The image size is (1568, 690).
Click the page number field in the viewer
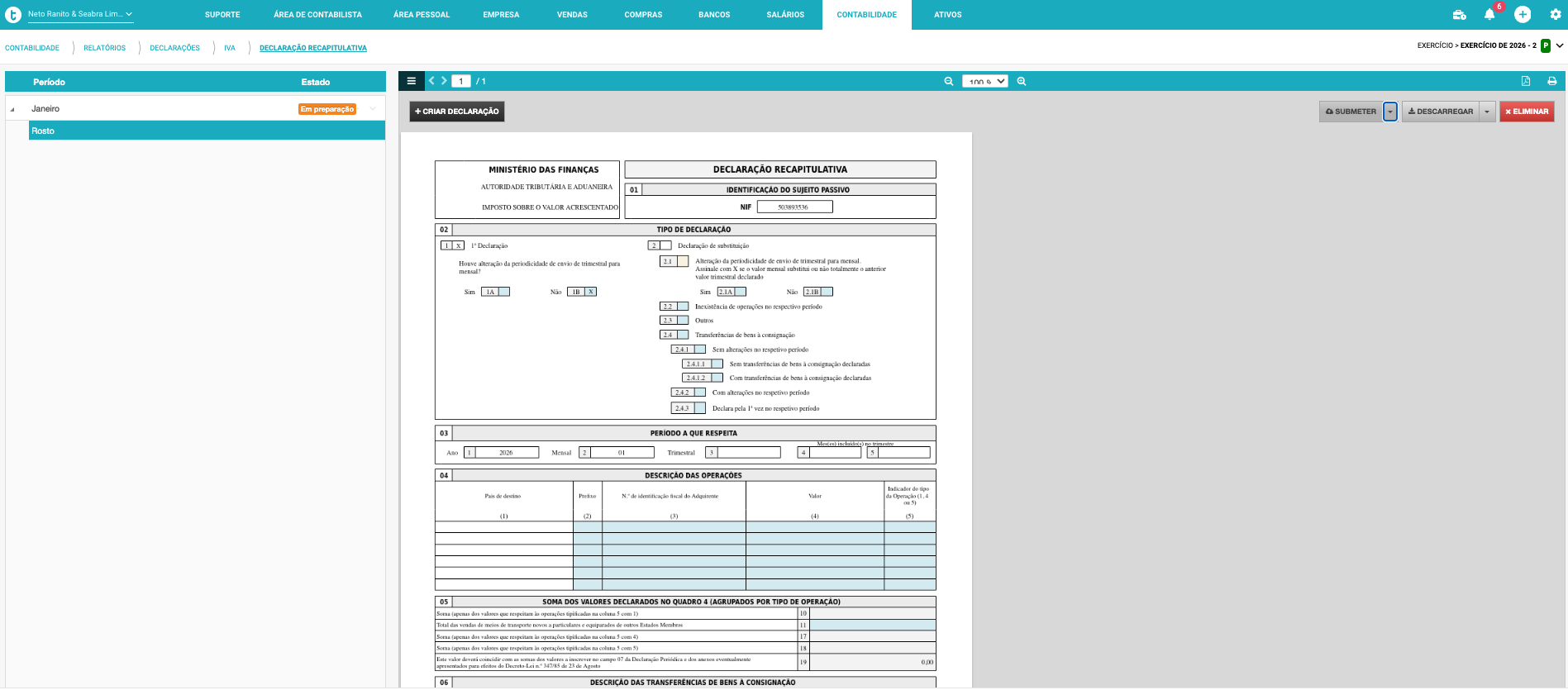[461, 81]
